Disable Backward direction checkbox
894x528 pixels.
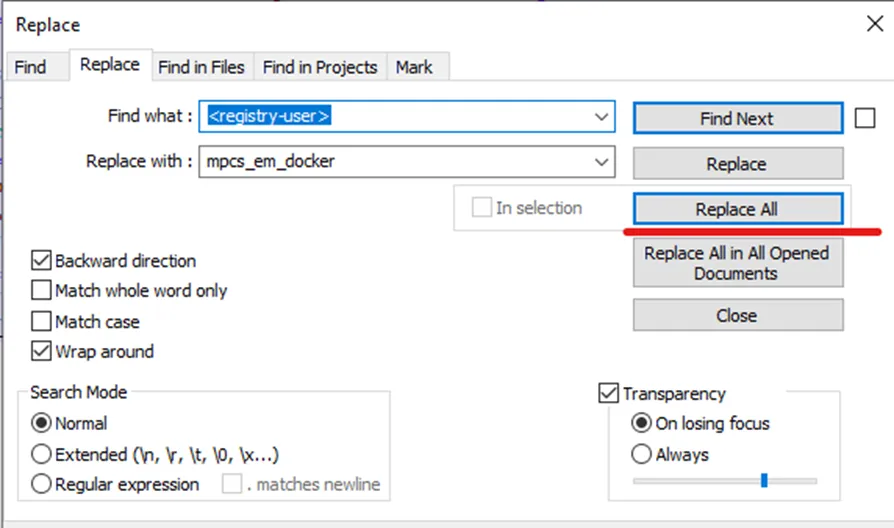41,261
